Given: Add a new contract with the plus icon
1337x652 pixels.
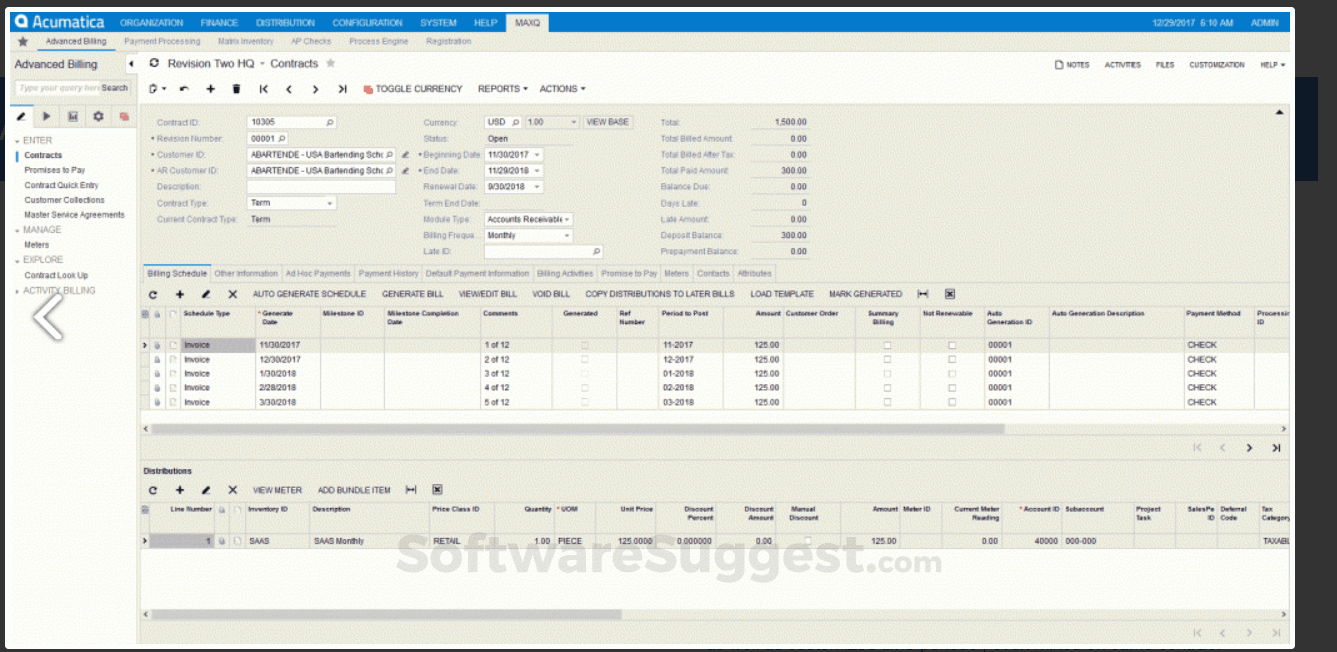Looking at the screenshot, I should (x=210, y=89).
